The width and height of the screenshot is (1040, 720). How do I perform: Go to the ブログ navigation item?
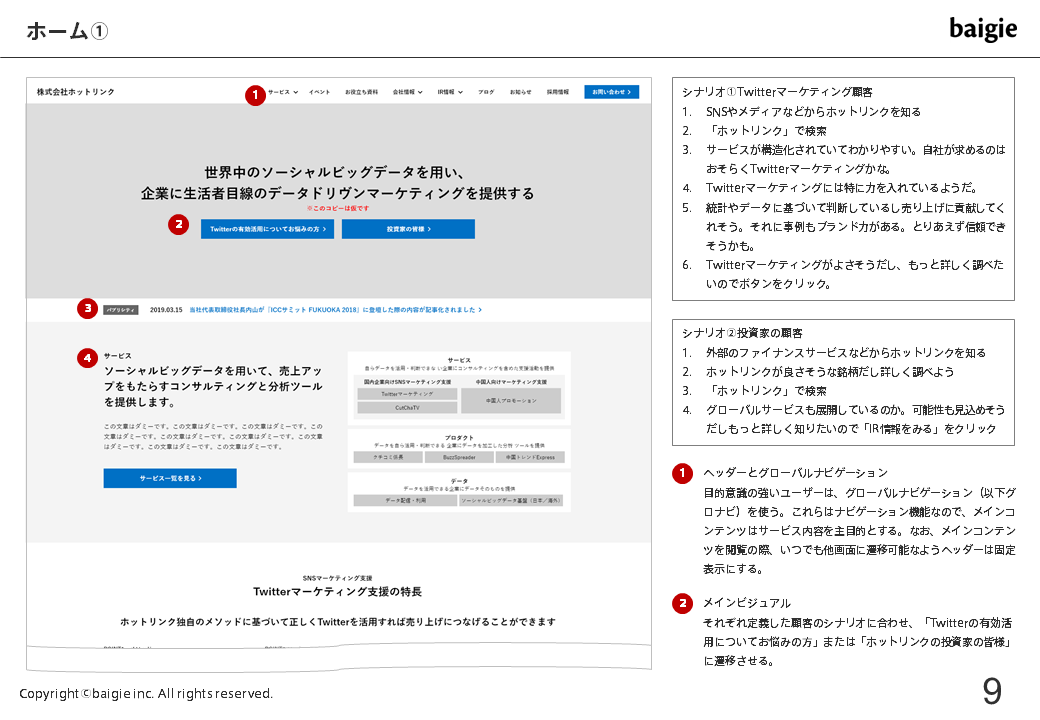pyautogui.click(x=486, y=92)
